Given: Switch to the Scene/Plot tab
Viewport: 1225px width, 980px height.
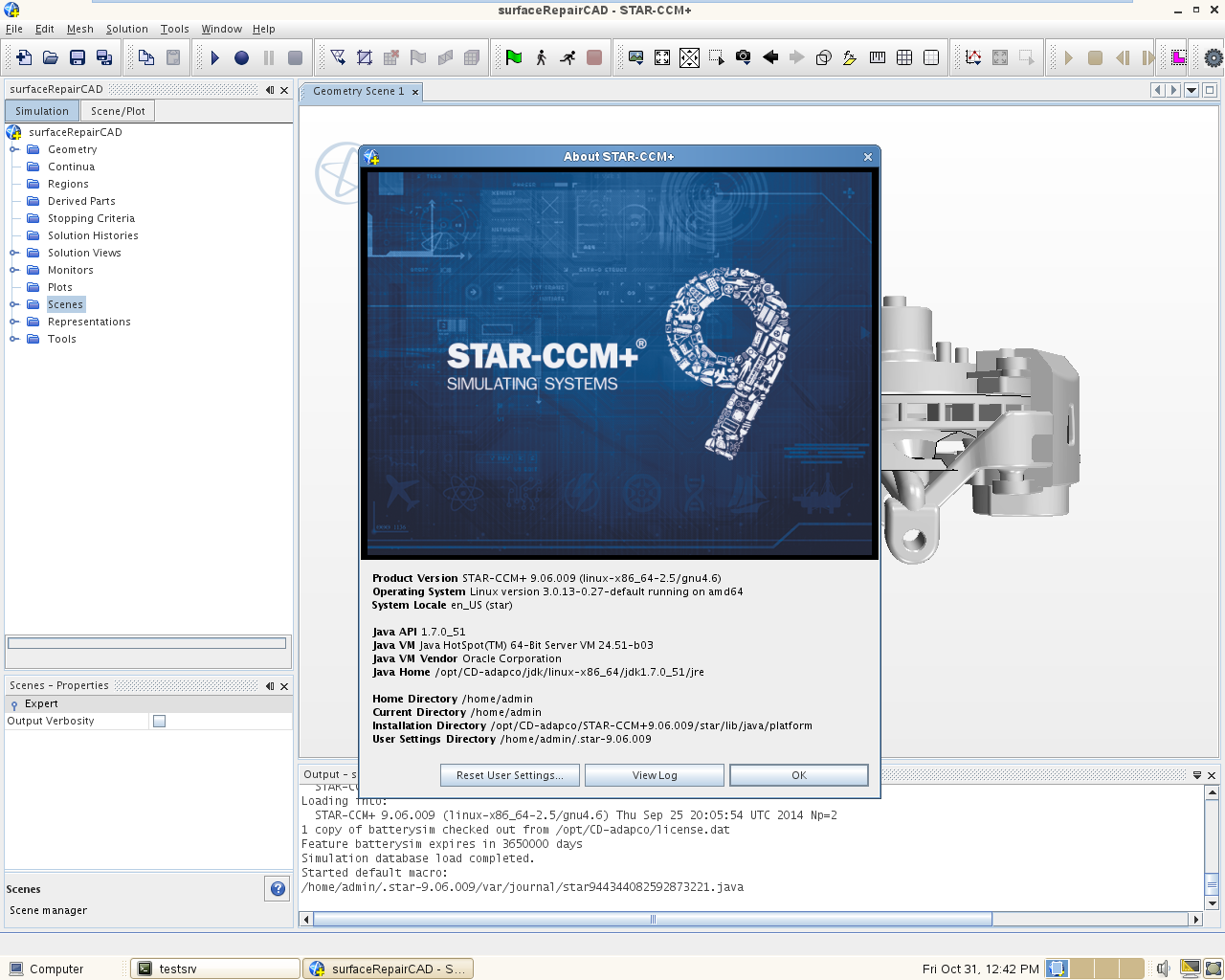Looking at the screenshot, I should (118, 111).
